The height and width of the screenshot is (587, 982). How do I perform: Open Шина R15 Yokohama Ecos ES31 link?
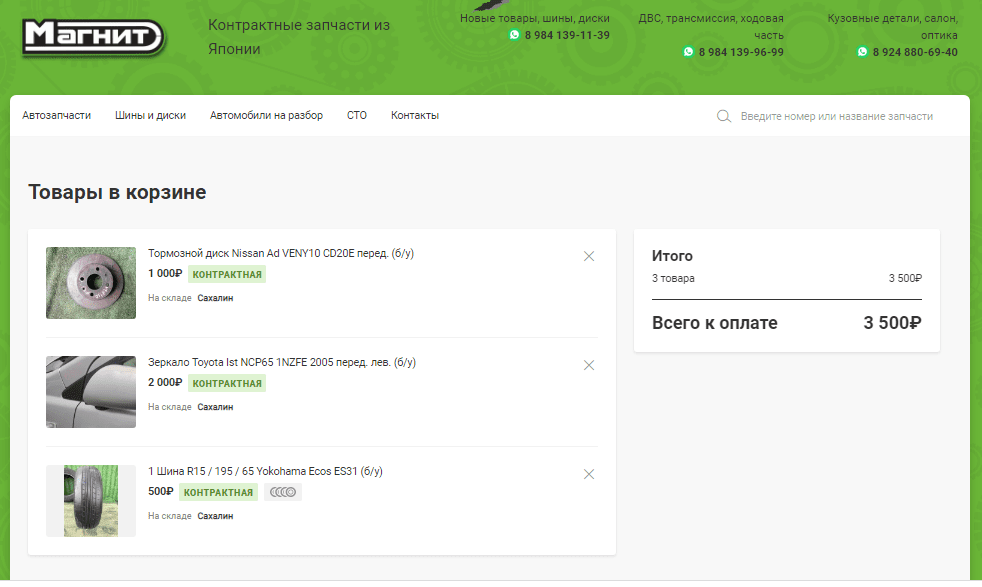[x=265, y=471]
